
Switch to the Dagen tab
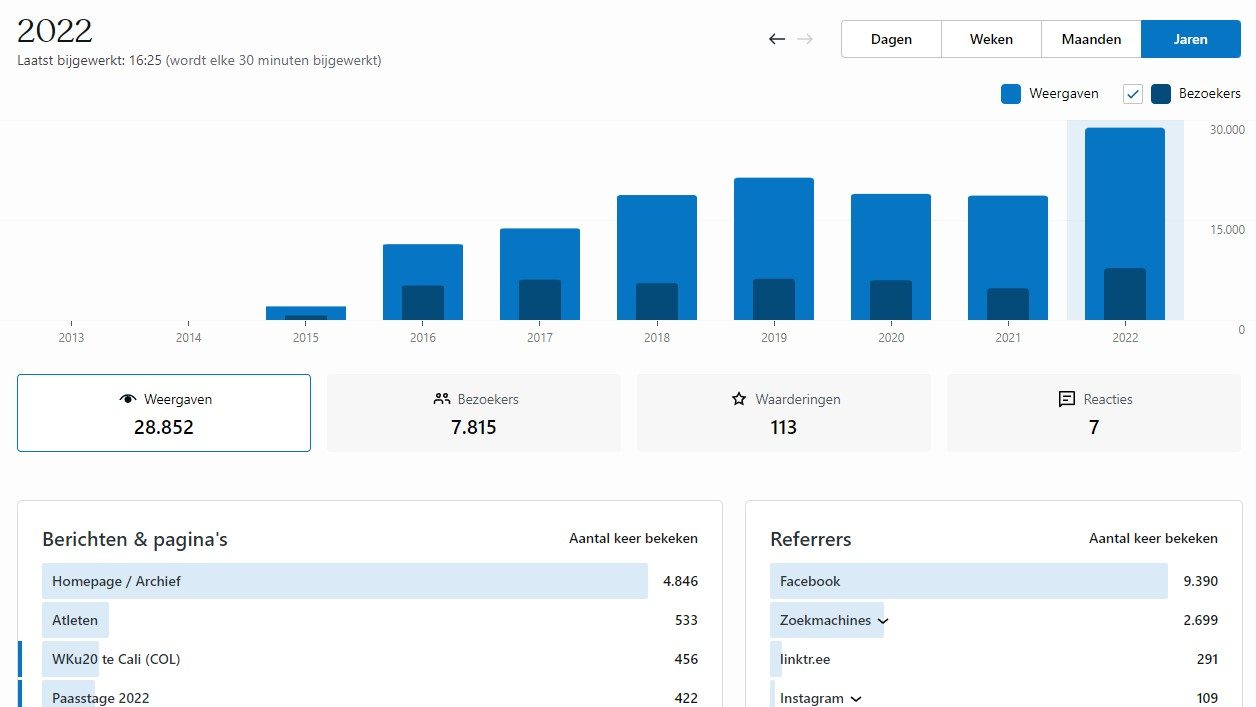891,39
